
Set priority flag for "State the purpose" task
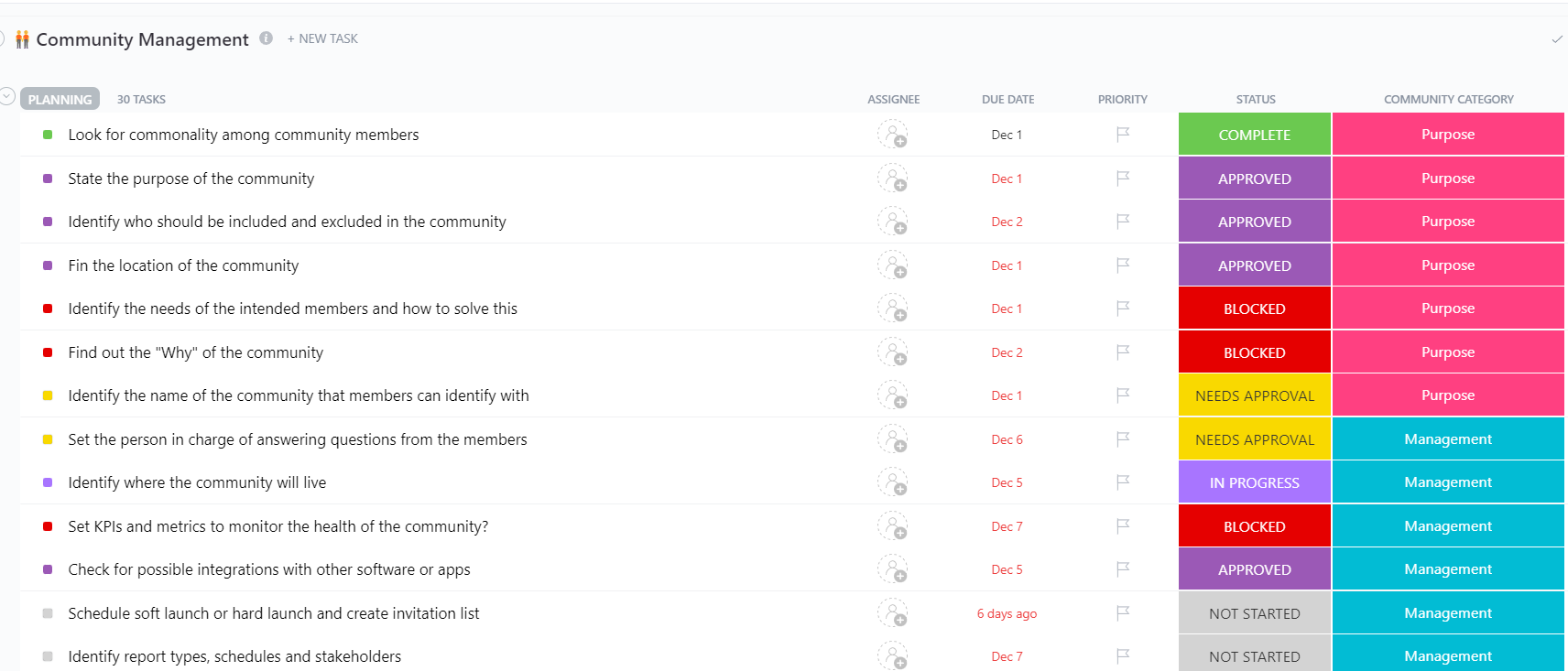click(1123, 179)
